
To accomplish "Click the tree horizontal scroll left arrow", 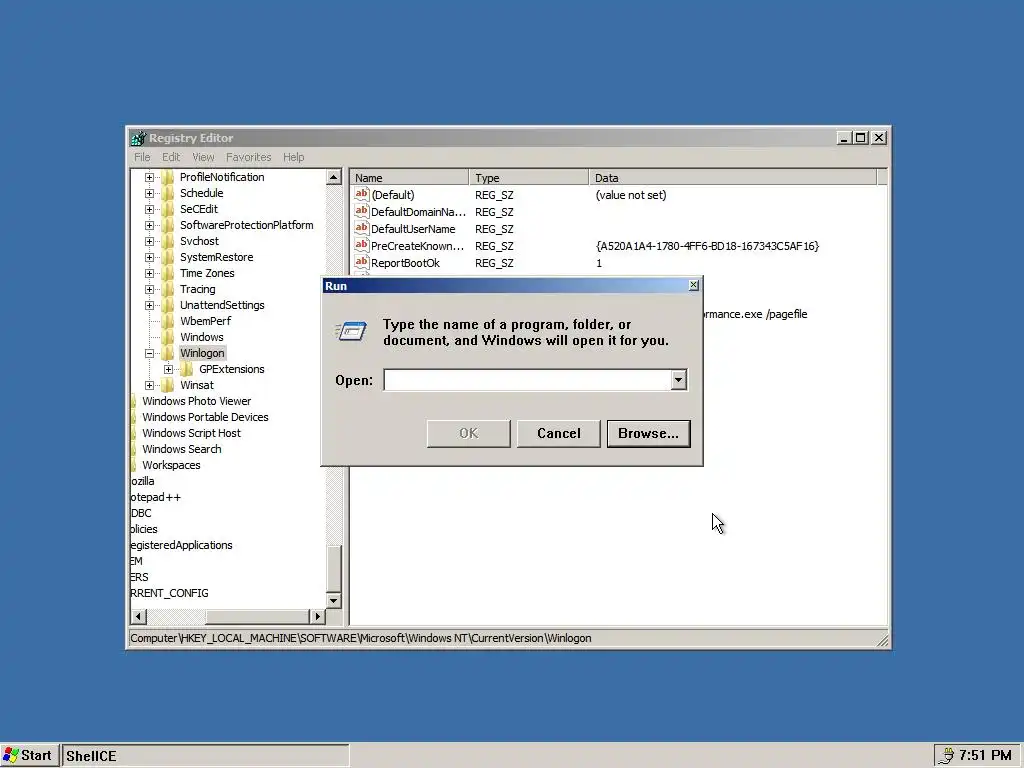I will point(138,616).
